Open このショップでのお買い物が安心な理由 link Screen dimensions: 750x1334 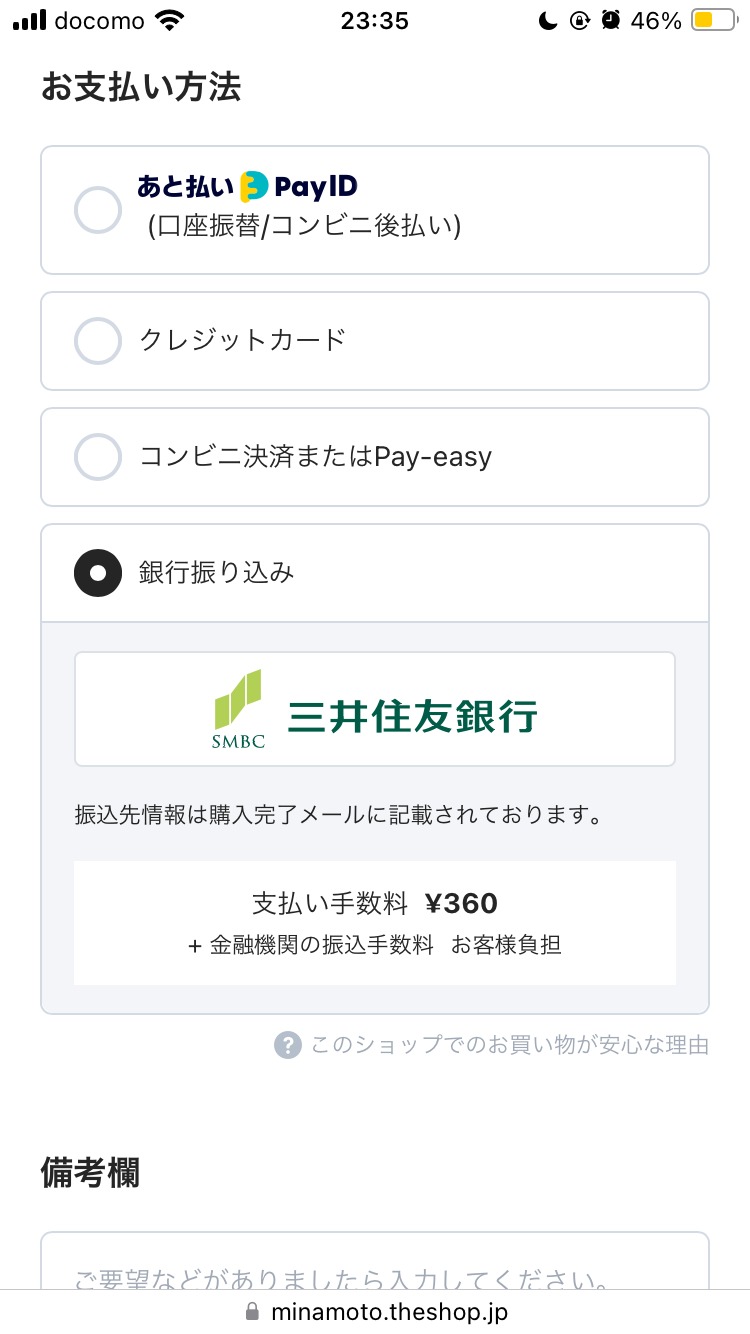[510, 1045]
